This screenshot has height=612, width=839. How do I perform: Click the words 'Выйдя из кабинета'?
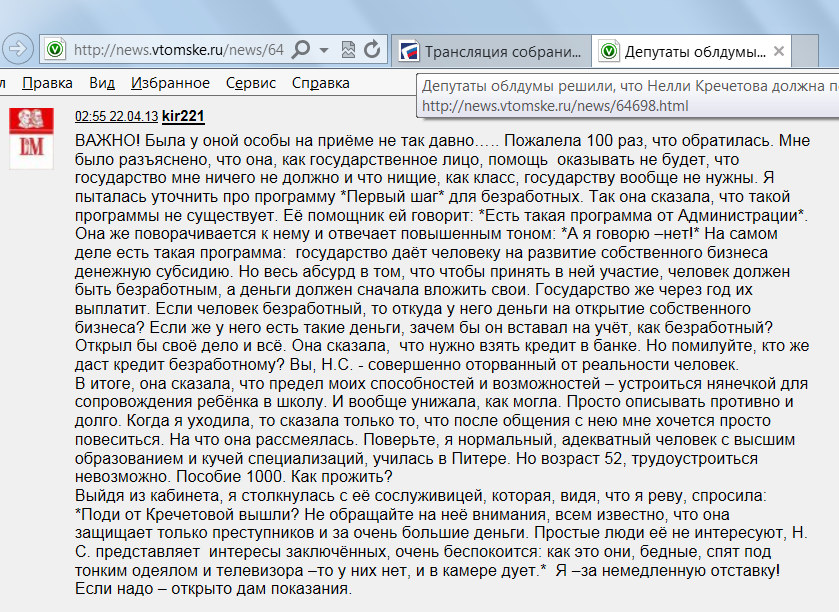coord(148,496)
